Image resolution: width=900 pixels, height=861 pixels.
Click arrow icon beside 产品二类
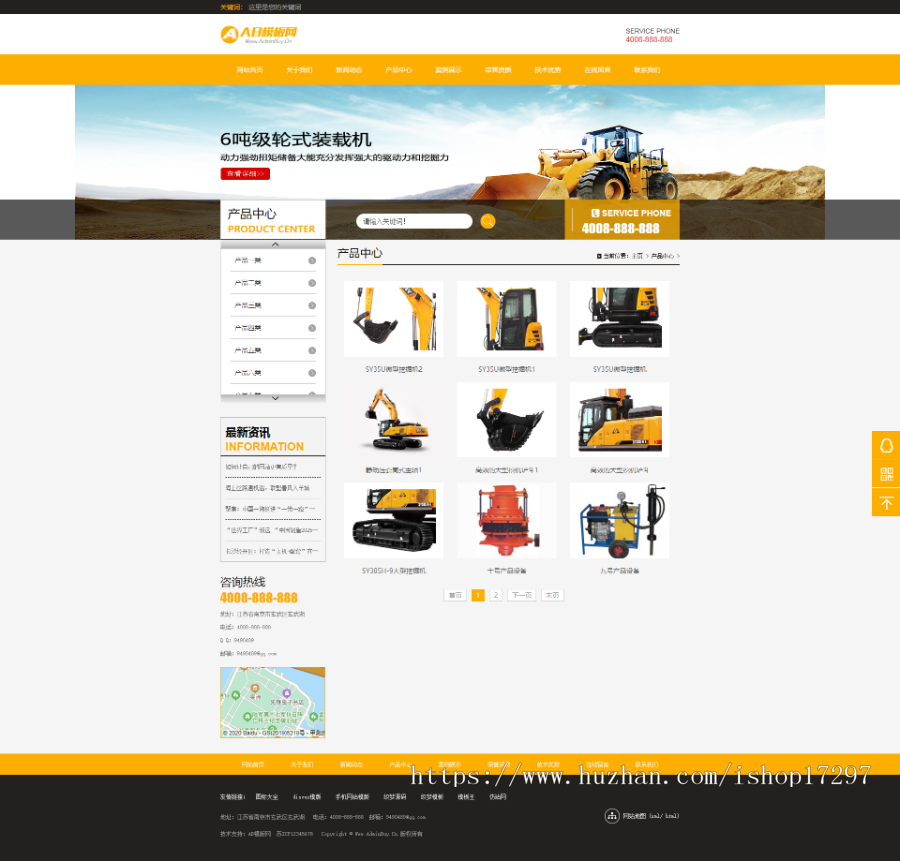[312, 283]
